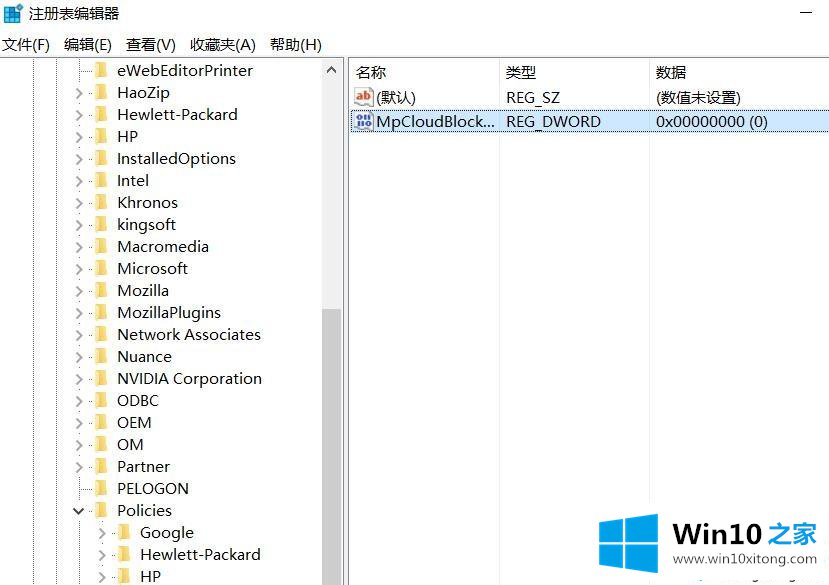This screenshot has height=585, width=829.
Task: Expand the Partner tree node
Action: pos(79,467)
